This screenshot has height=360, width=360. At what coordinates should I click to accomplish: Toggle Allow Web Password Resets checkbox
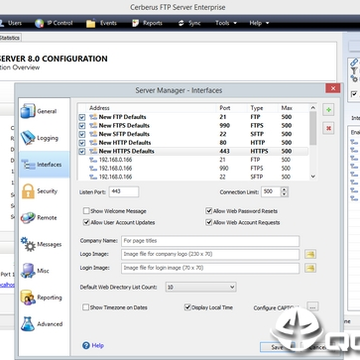(x=209, y=211)
